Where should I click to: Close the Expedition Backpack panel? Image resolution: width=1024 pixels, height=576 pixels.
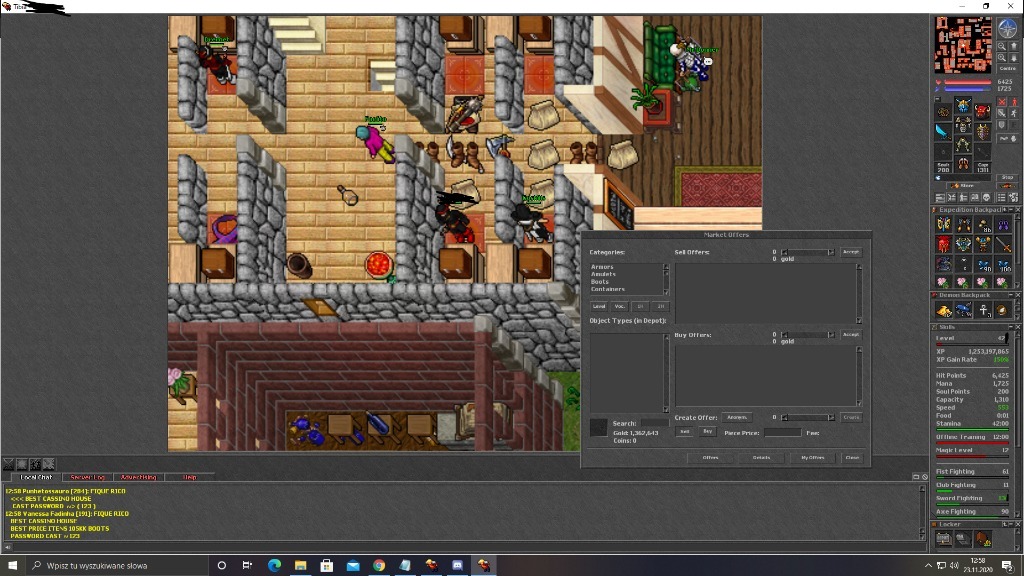[1017, 210]
